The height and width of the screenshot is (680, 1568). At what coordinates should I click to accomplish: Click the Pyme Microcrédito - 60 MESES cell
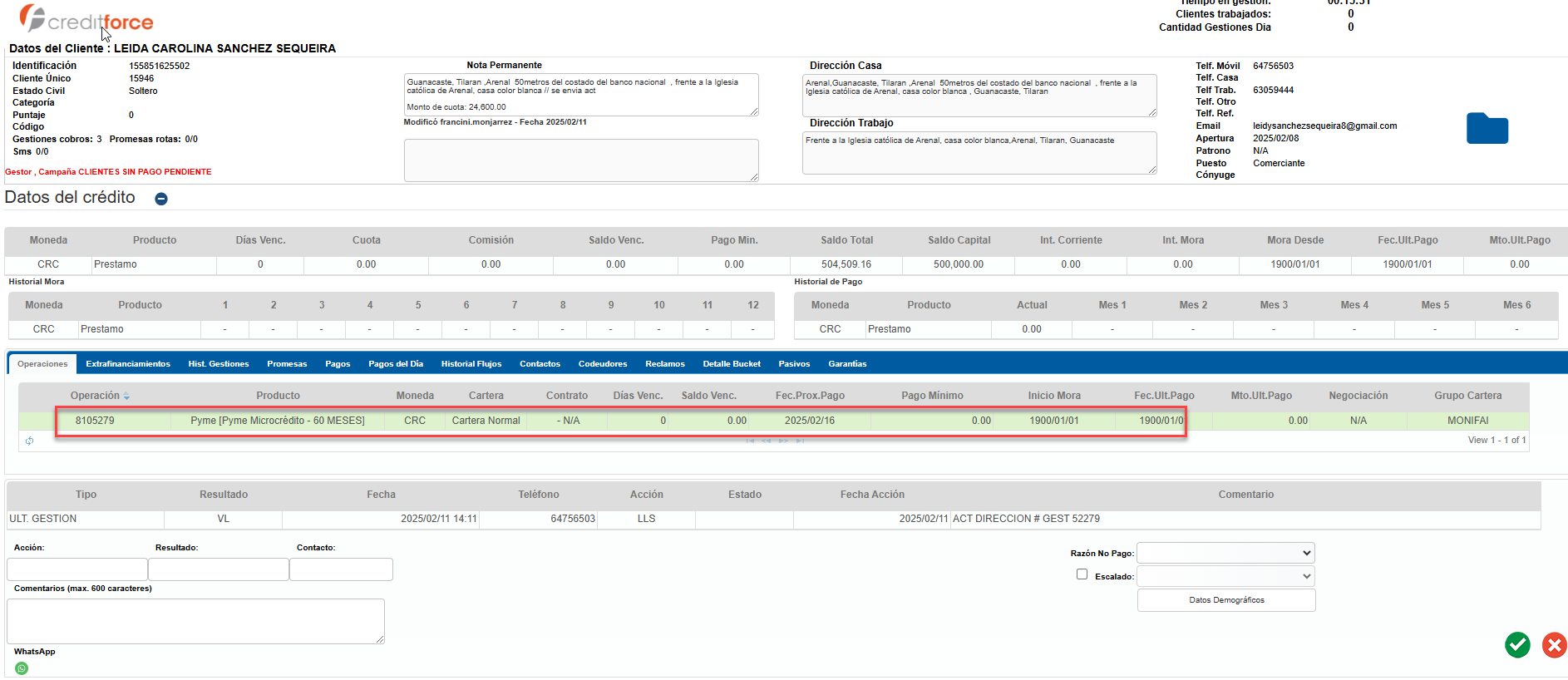click(278, 421)
